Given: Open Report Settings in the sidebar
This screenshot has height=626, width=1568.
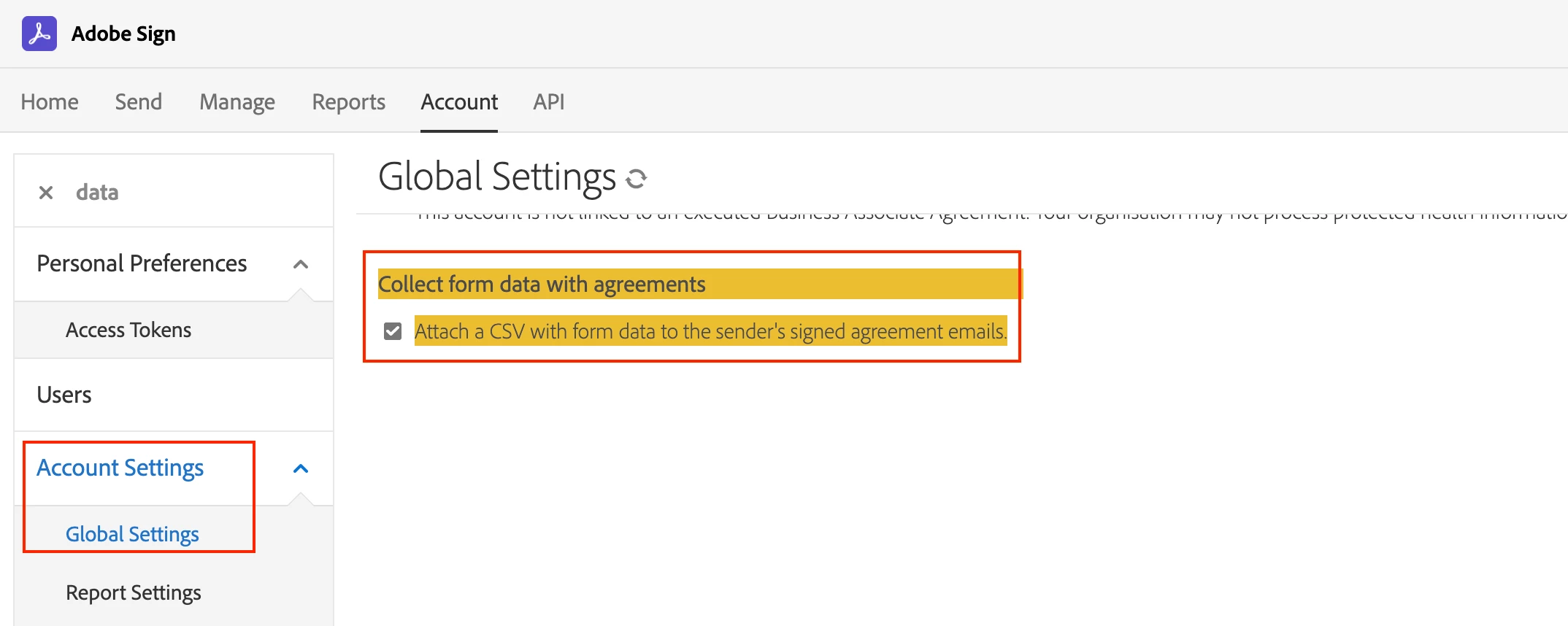Looking at the screenshot, I should coord(134,592).
